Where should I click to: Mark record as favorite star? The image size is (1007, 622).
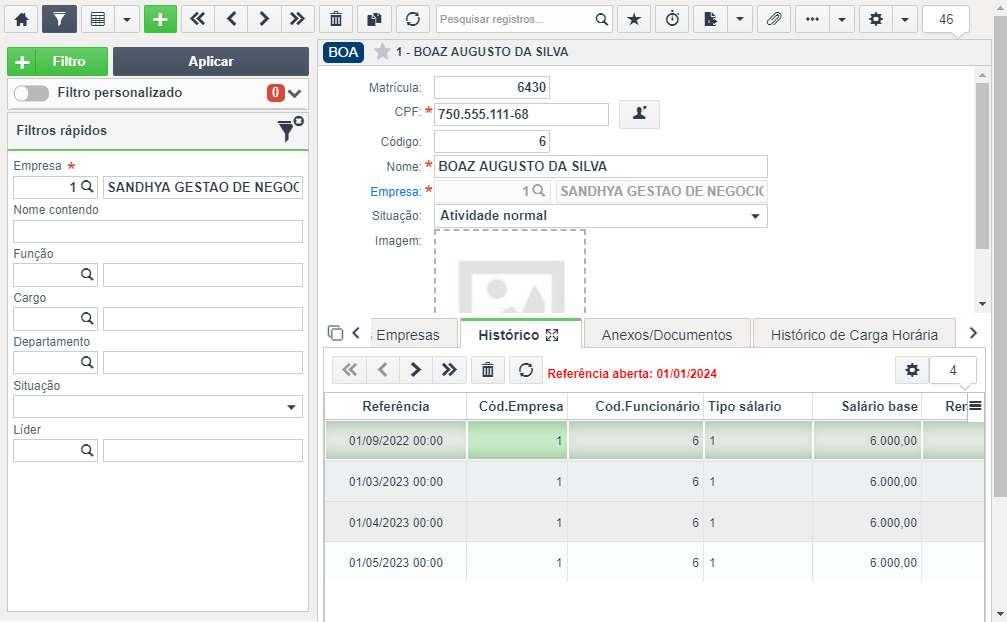(382, 51)
